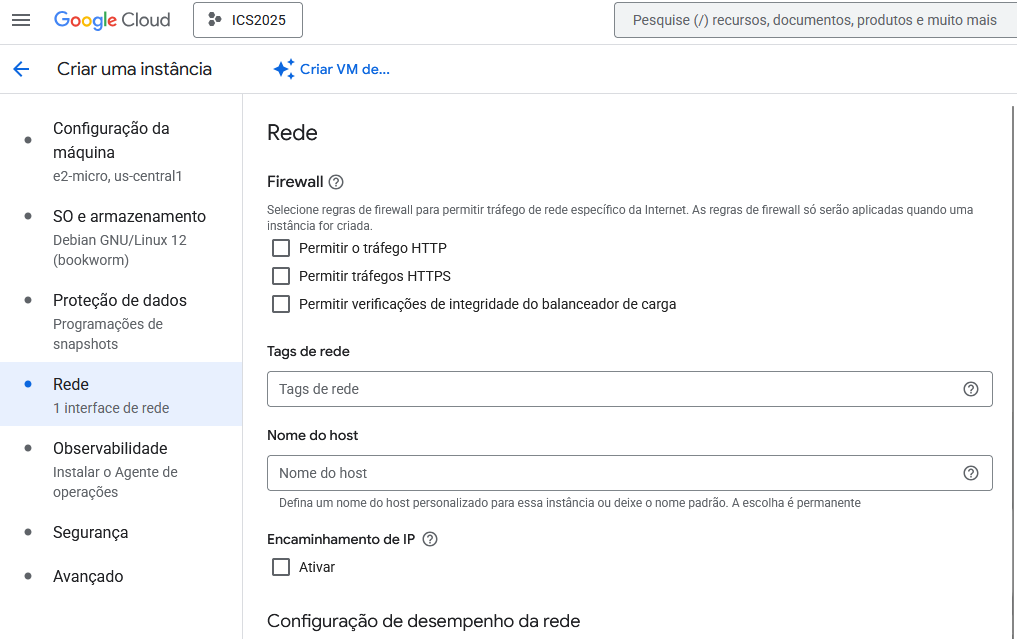Open the hamburger navigation menu
This screenshot has height=639, width=1017.
point(21,20)
